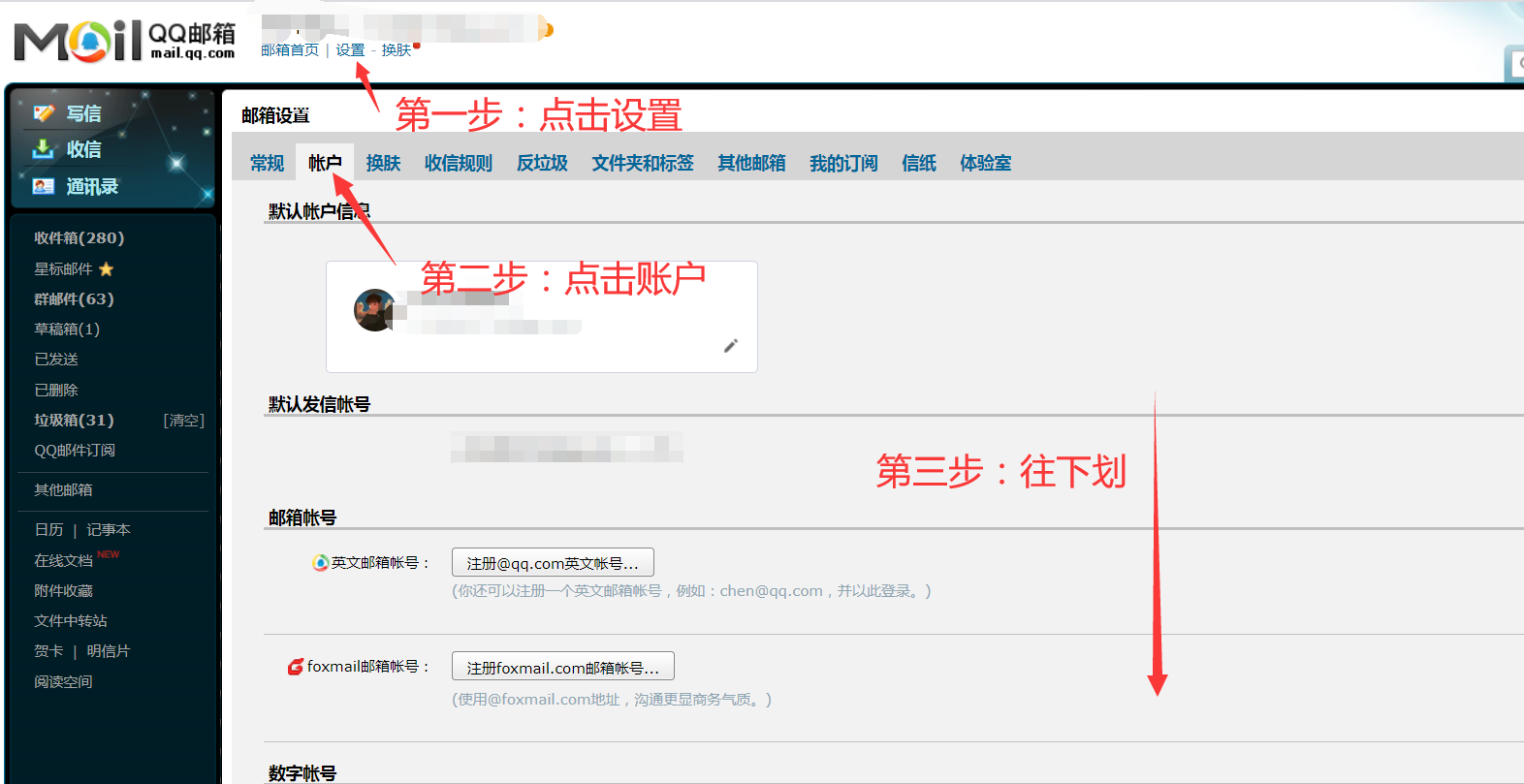Image resolution: width=1524 pixels, height=784 pixels.
Task: Click 注册foxmail.com邮箱帐号 button
Action: [563, 667]
